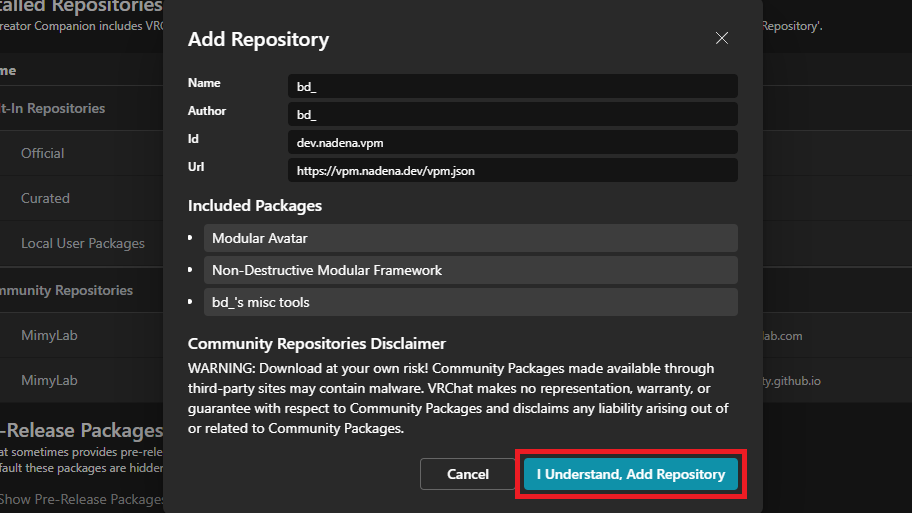912x513 pixels.
Task: Close the Add Repository dialog with X
Action: [x=722, y=38]
